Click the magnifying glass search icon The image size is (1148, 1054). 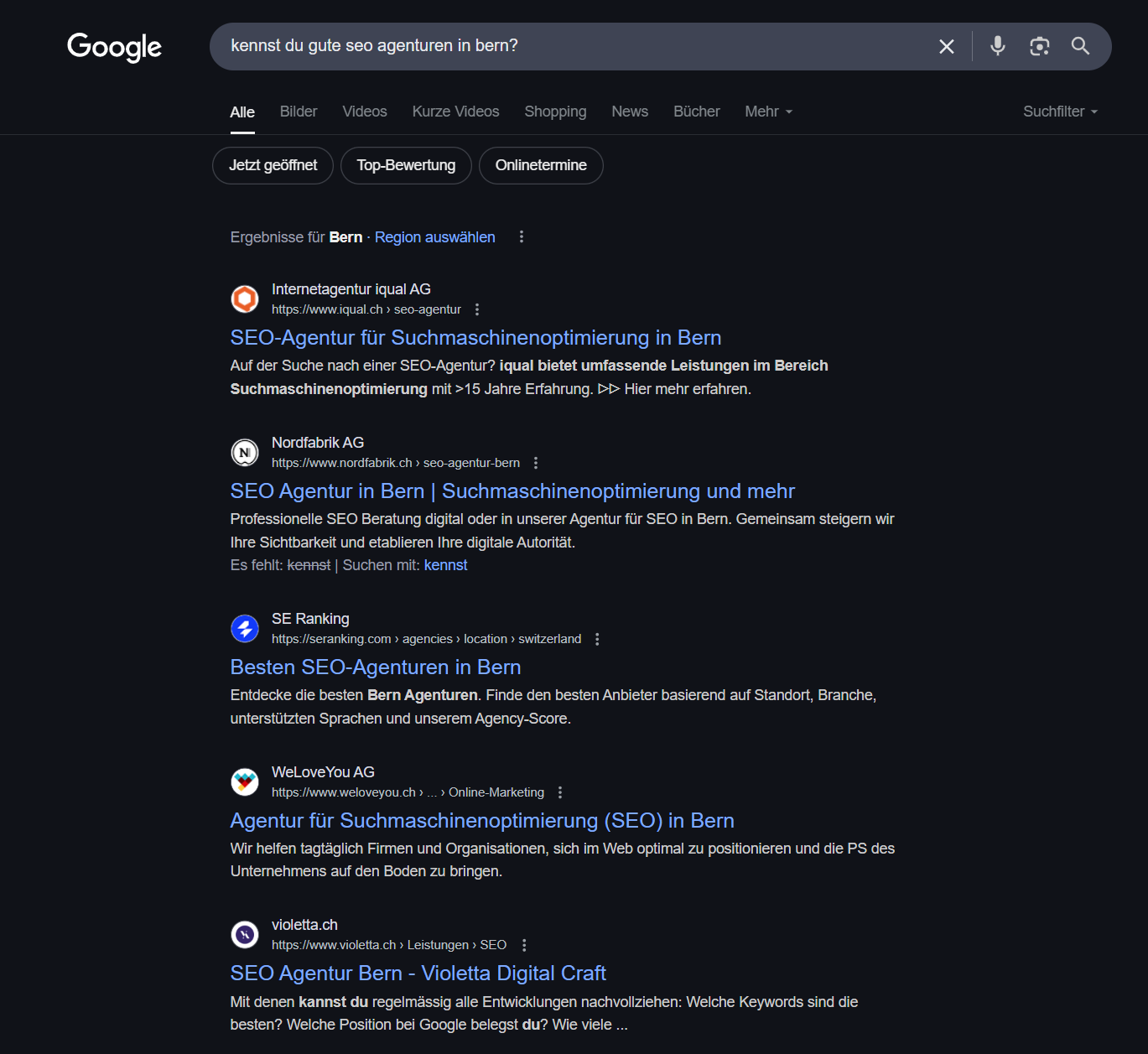click(1080, 46)
